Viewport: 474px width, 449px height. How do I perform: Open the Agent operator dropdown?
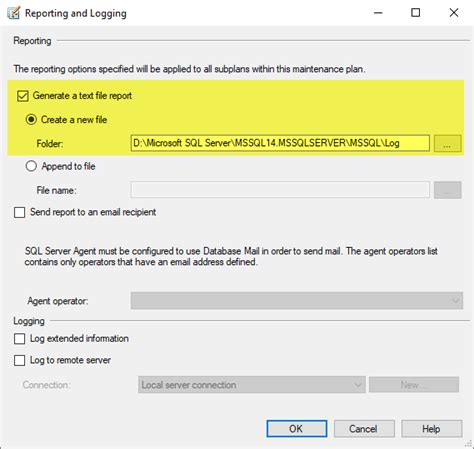click(297, 301)
